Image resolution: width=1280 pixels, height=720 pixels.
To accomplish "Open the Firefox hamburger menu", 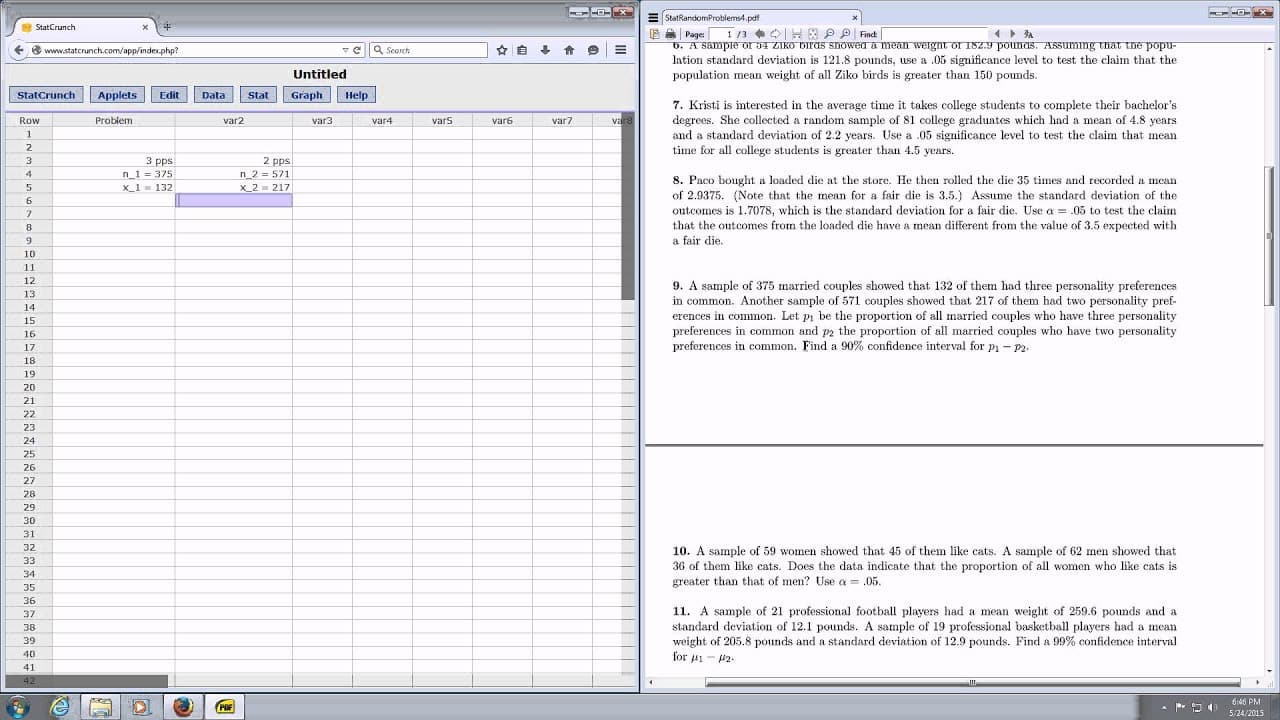I will coord(620,50).
